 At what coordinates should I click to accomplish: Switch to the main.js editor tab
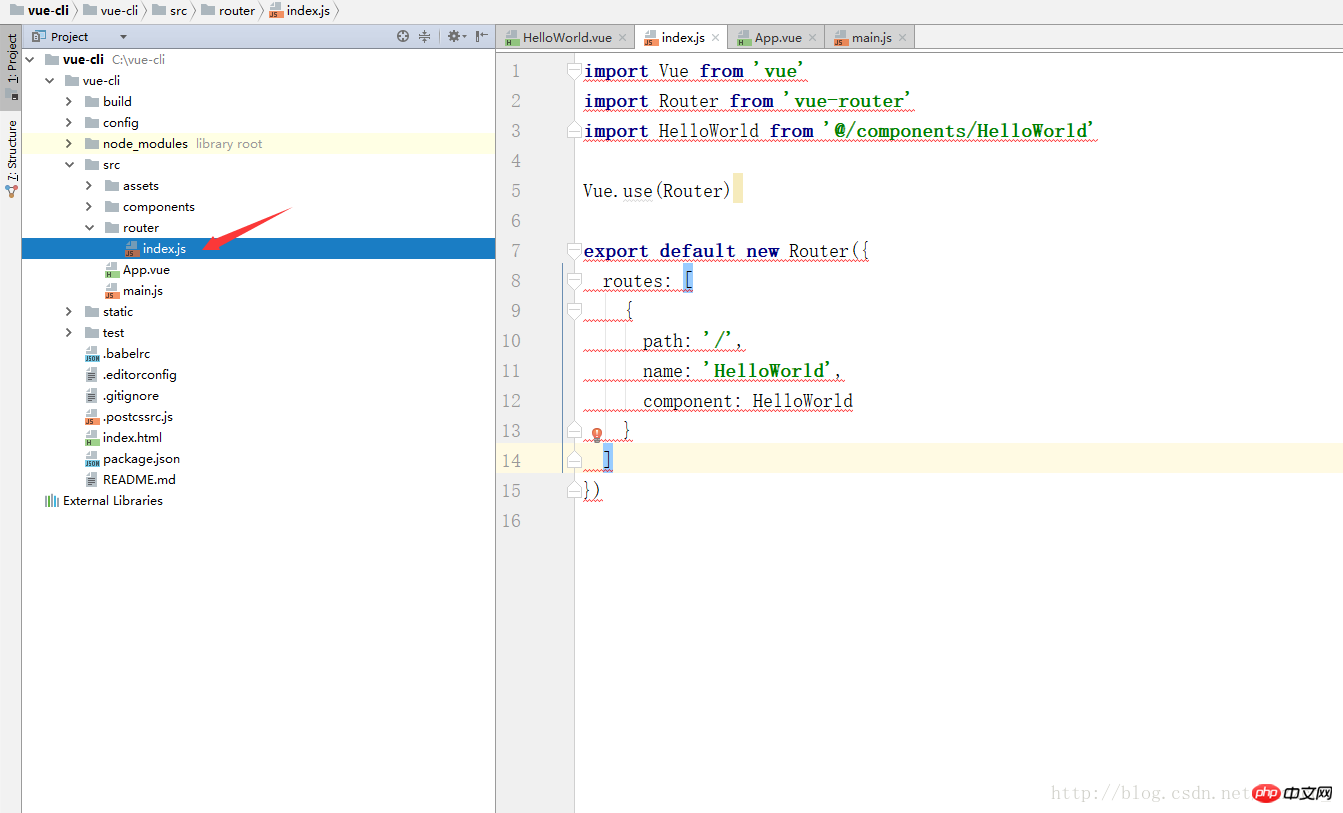click(871, 37)
